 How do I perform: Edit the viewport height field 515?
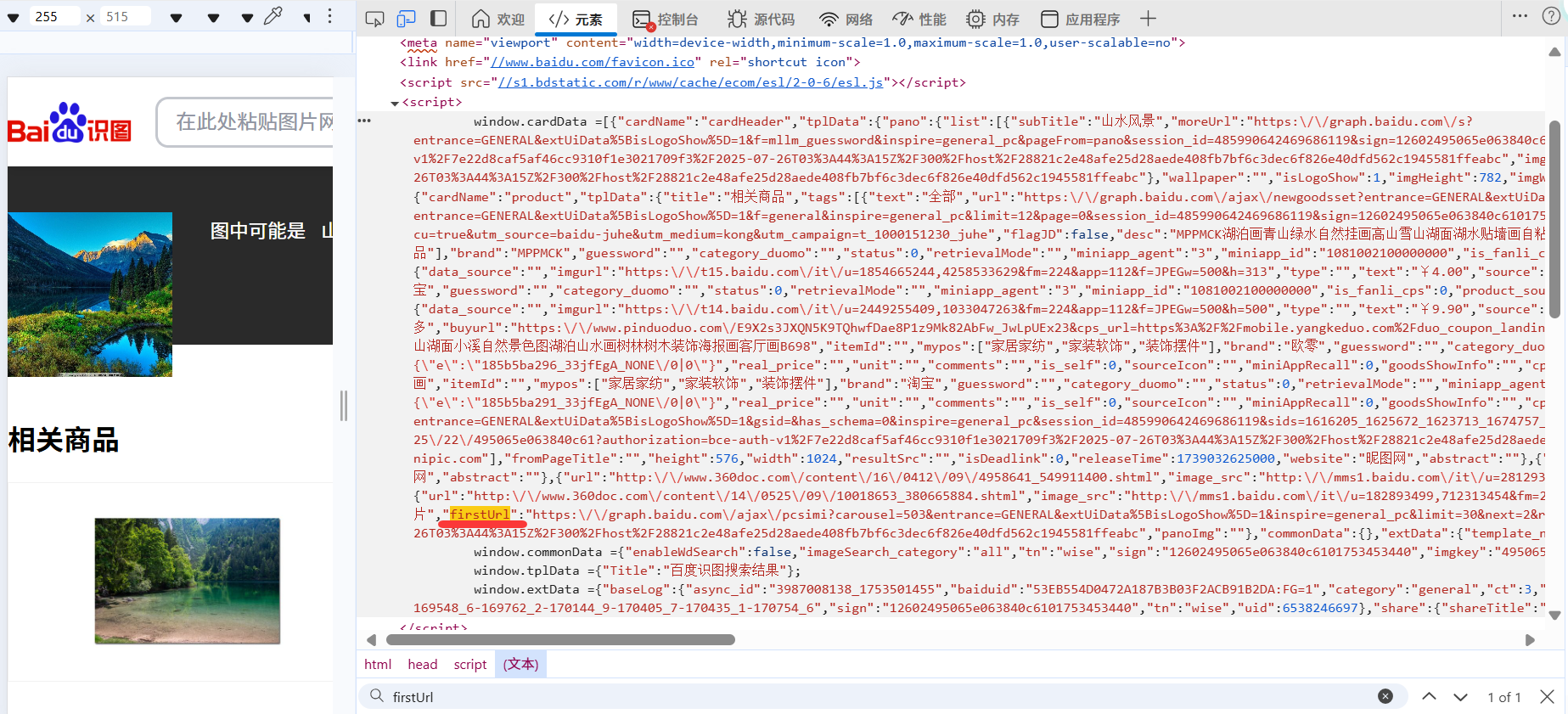click(x=126, y=16)
